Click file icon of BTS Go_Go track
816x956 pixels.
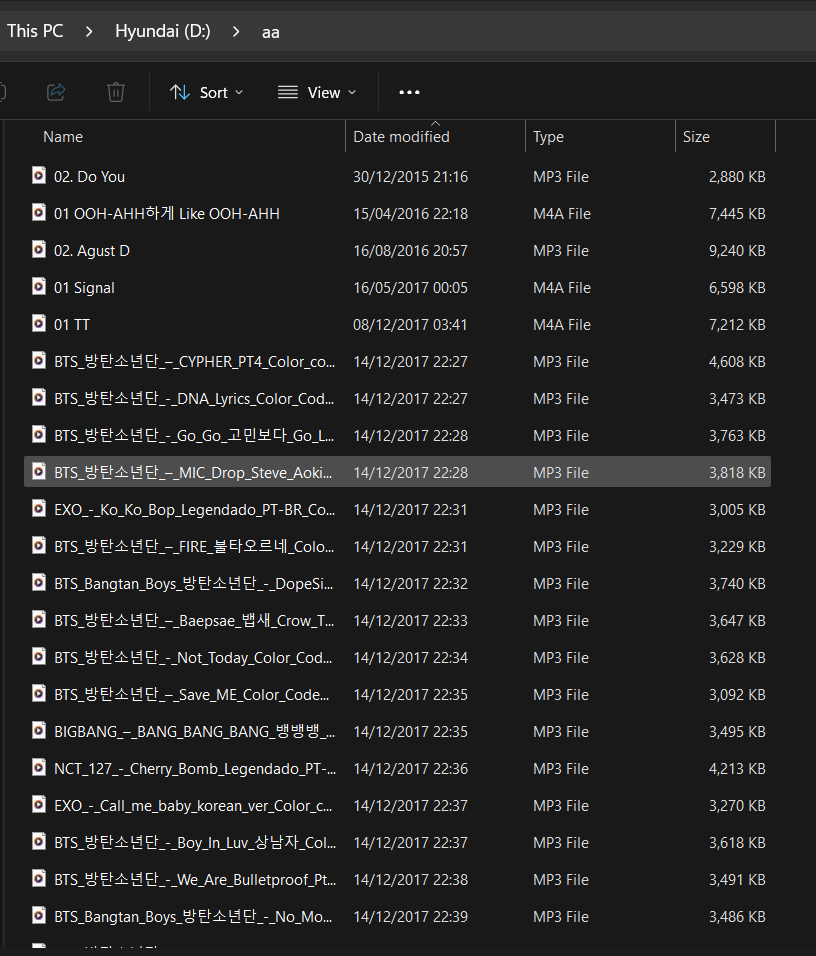[39, 435]
